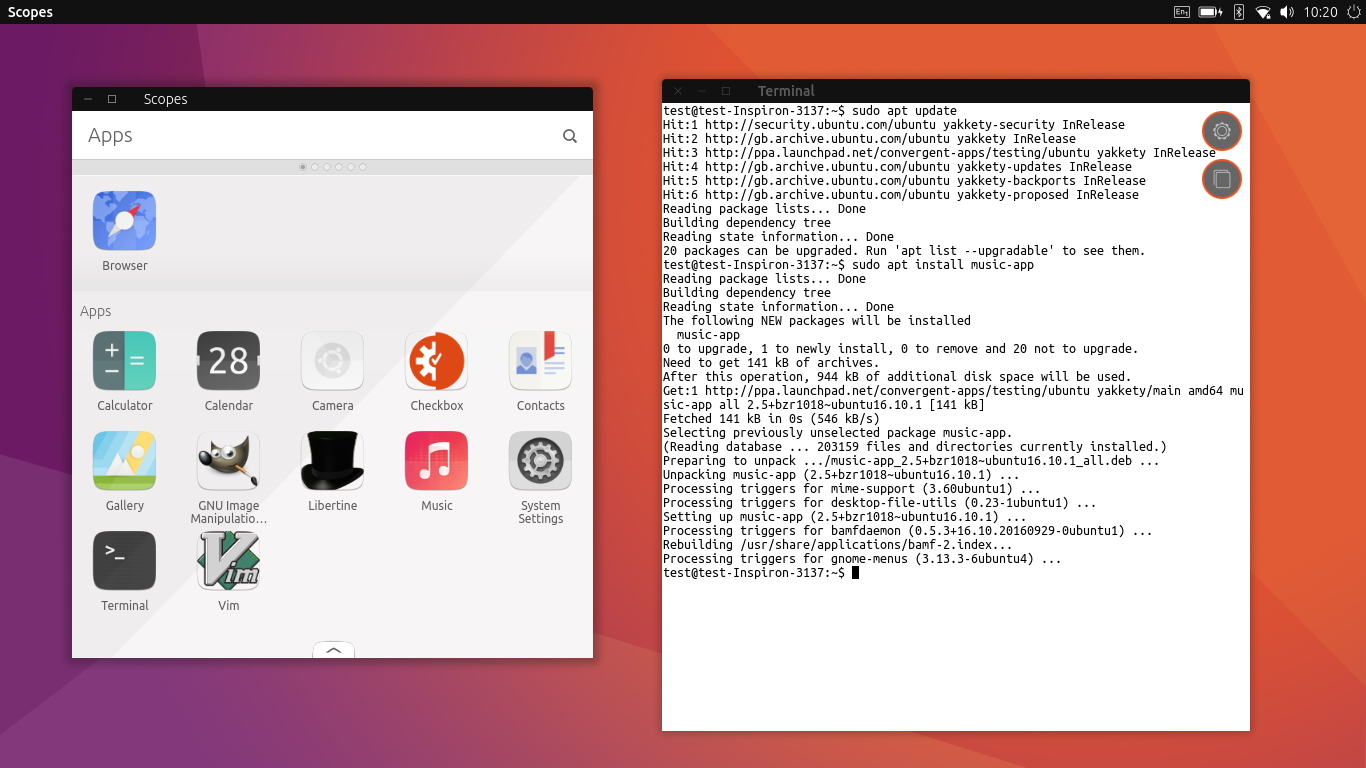Open terminal settings gear button
The image size is (1366, 768).
[x=1221, y=131]
